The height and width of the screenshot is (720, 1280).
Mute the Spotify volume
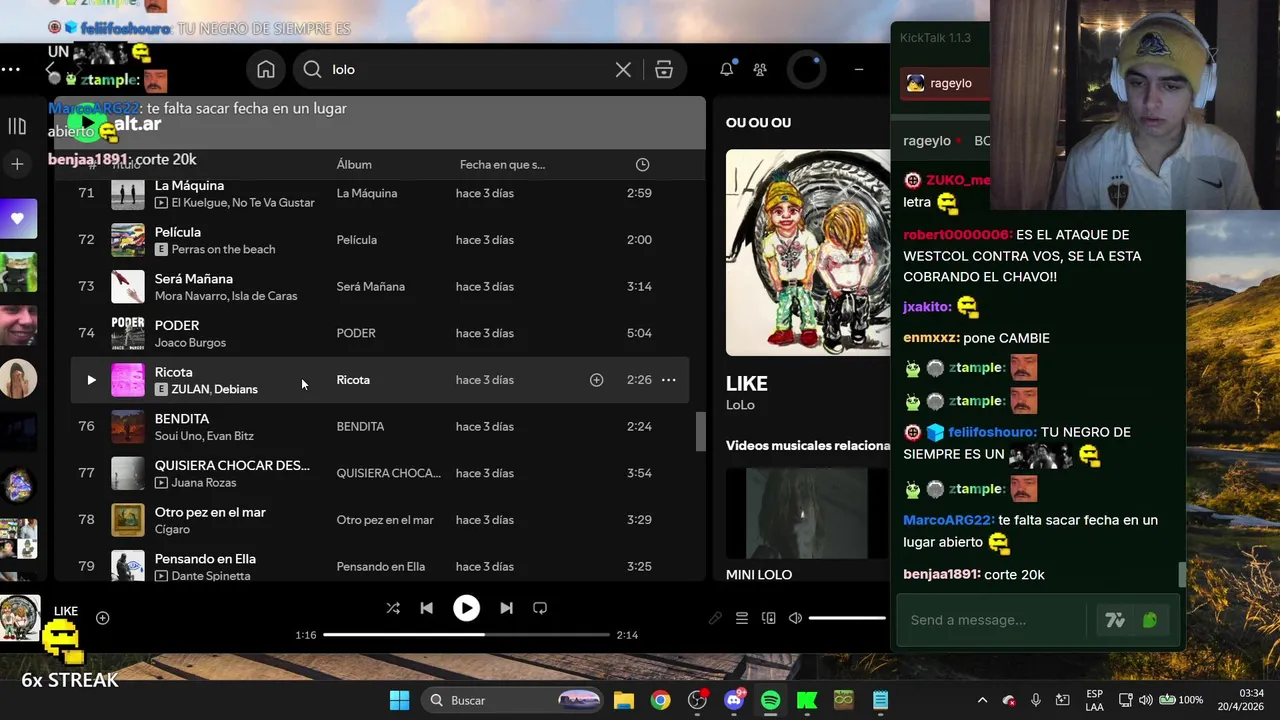pyautogui.click(x=795, y=618)
